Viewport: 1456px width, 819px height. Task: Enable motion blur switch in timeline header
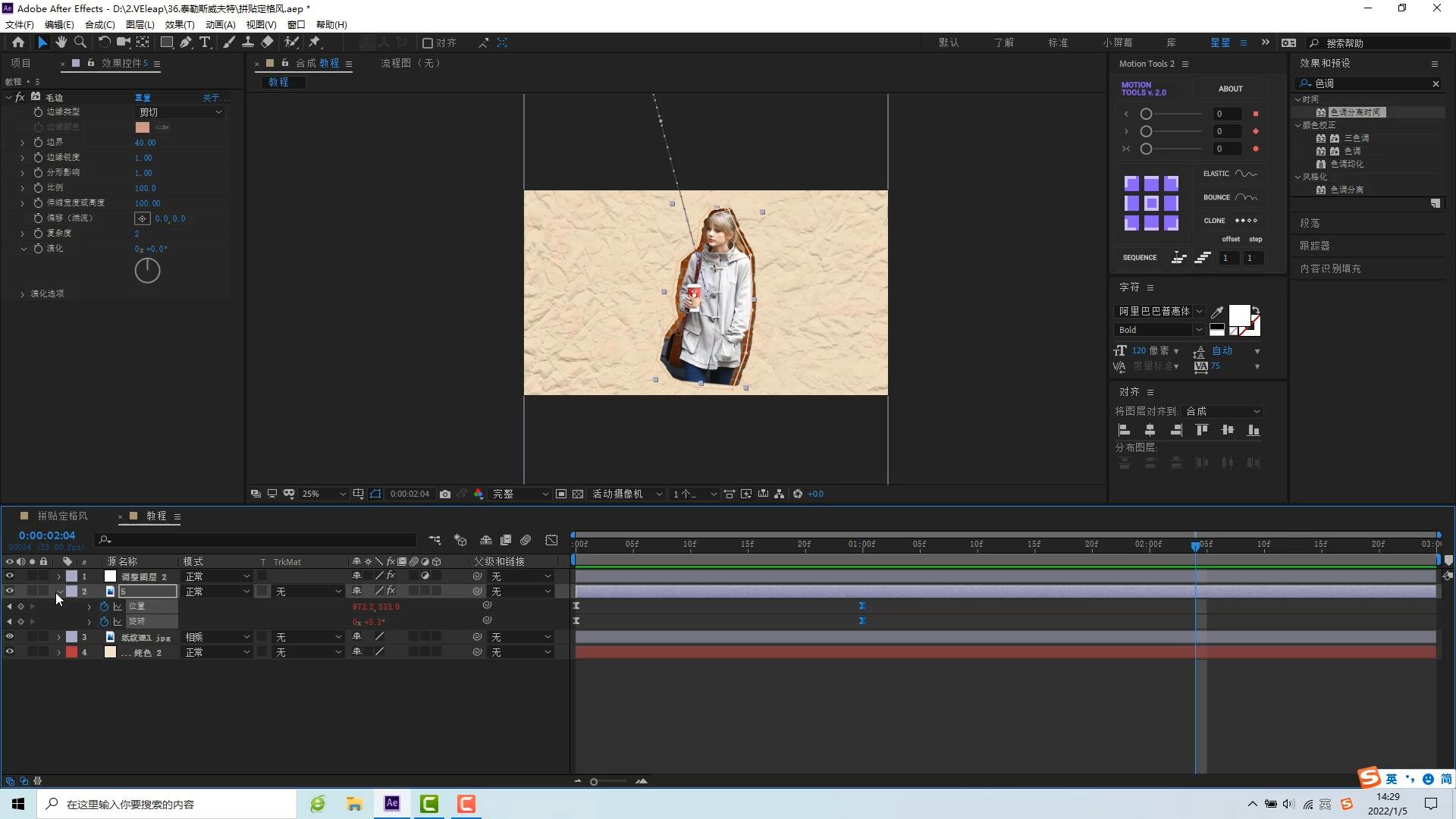(x=526, y=540)
